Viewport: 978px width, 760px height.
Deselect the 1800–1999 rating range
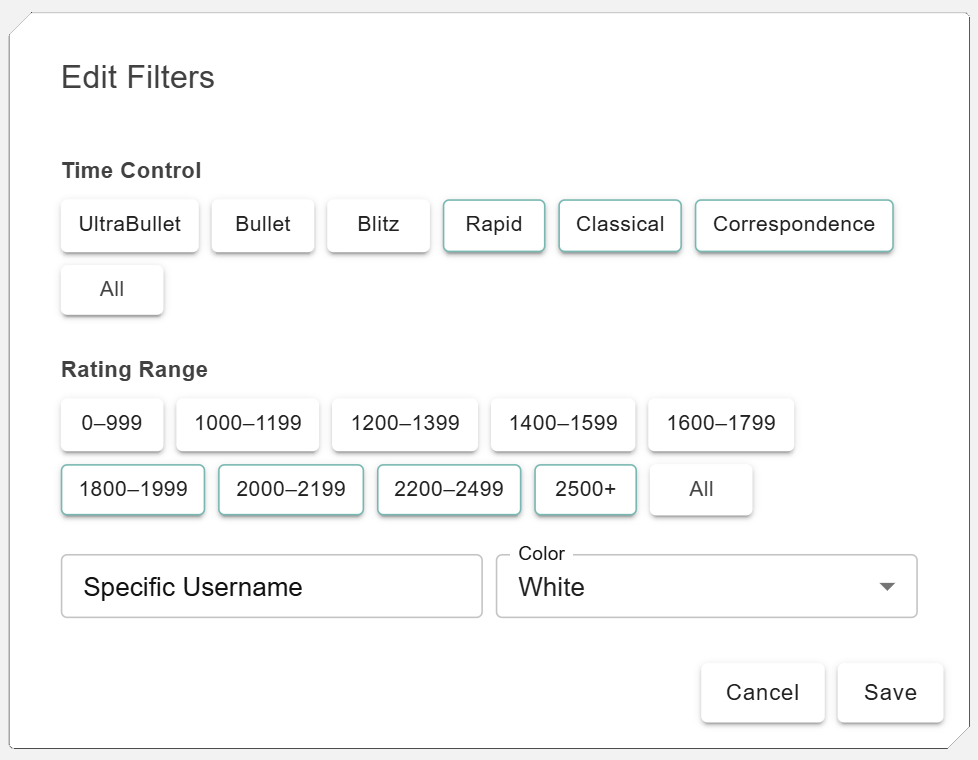(x=133, y=490)
